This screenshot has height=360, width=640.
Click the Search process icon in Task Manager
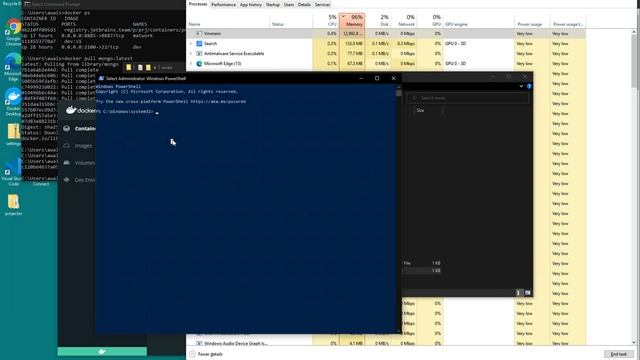tap(199, 43)
